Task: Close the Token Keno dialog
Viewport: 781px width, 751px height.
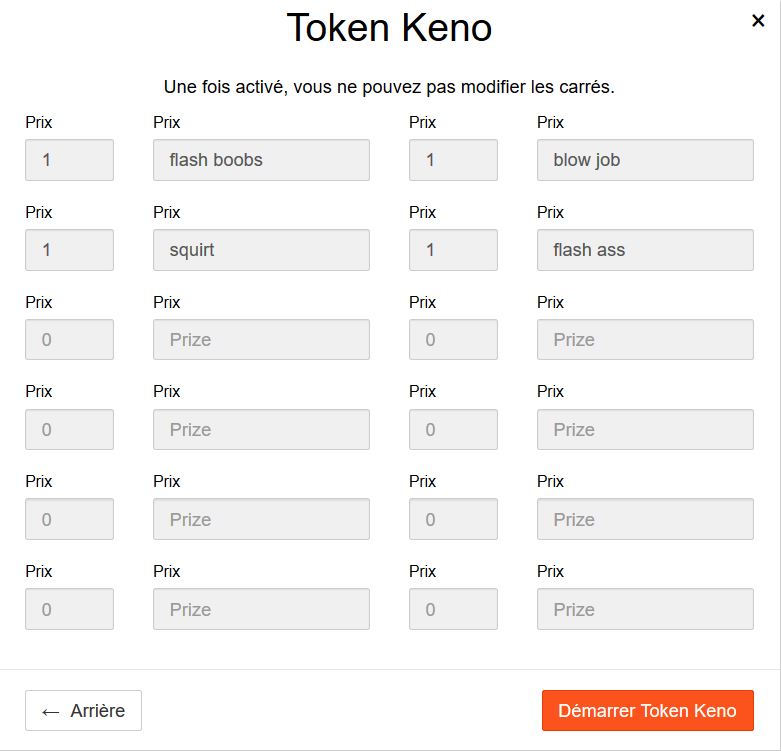Action: point(758,21)
